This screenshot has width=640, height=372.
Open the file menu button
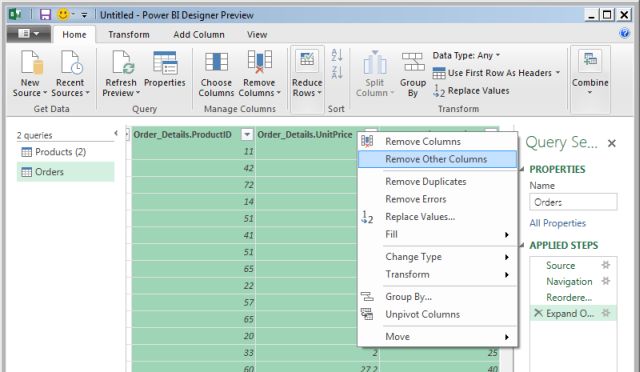[29, 33]
